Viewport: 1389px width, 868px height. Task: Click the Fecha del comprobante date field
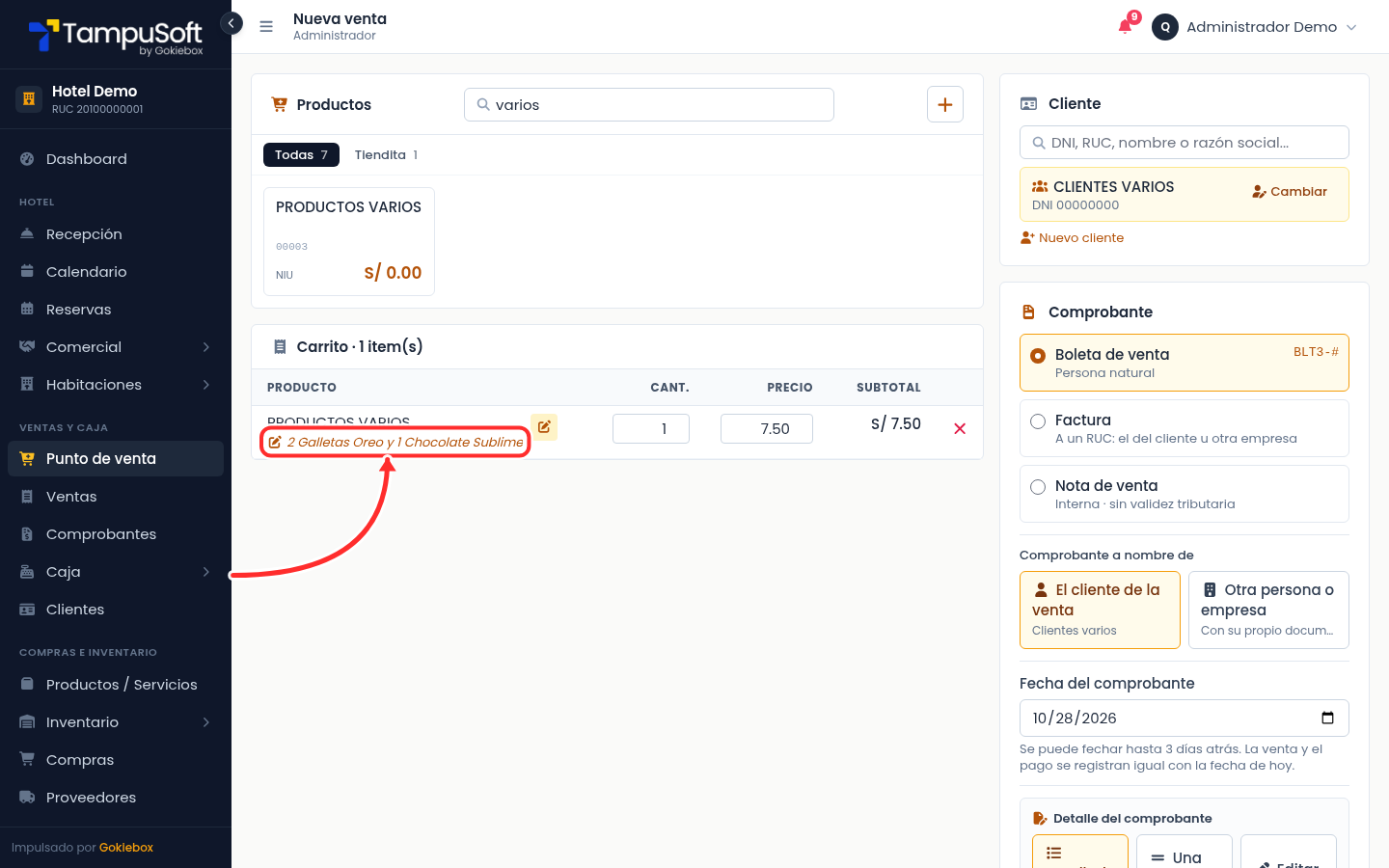tap(1185, 719)
